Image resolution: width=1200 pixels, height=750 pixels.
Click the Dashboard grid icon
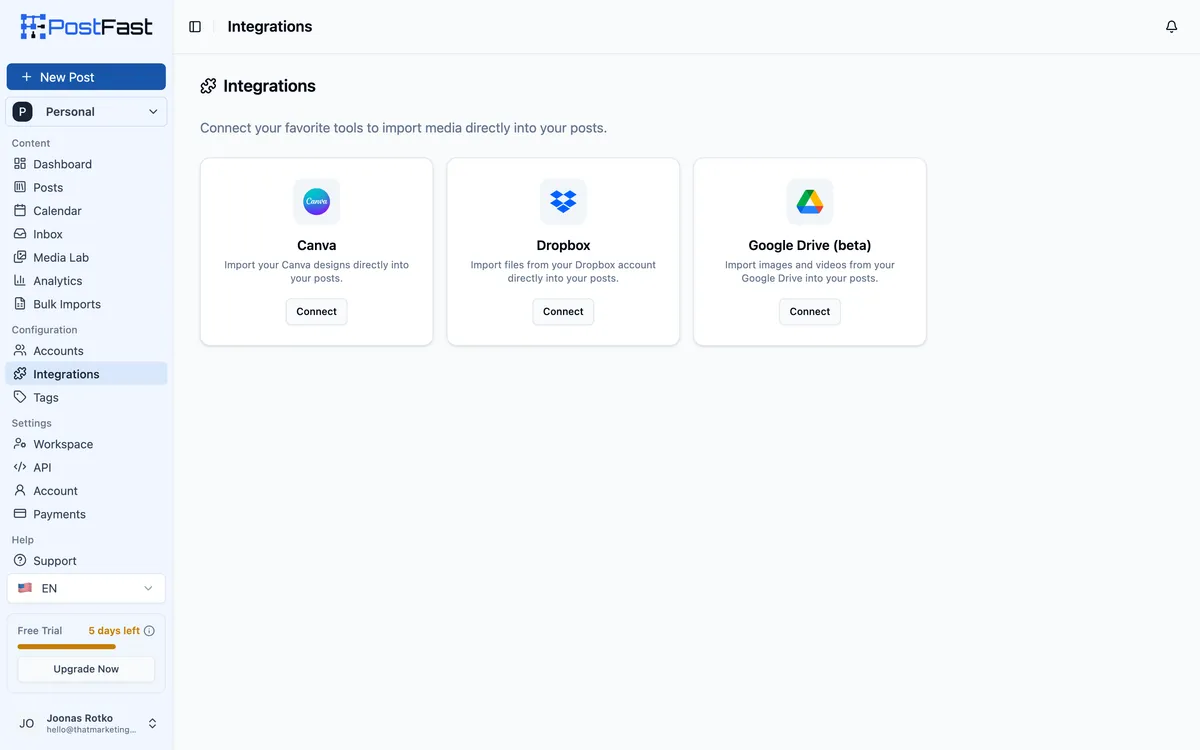[x=20, y=163]
